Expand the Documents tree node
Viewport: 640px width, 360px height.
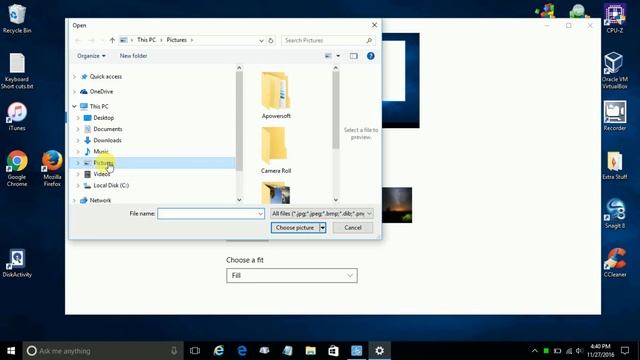pos(78,129)
